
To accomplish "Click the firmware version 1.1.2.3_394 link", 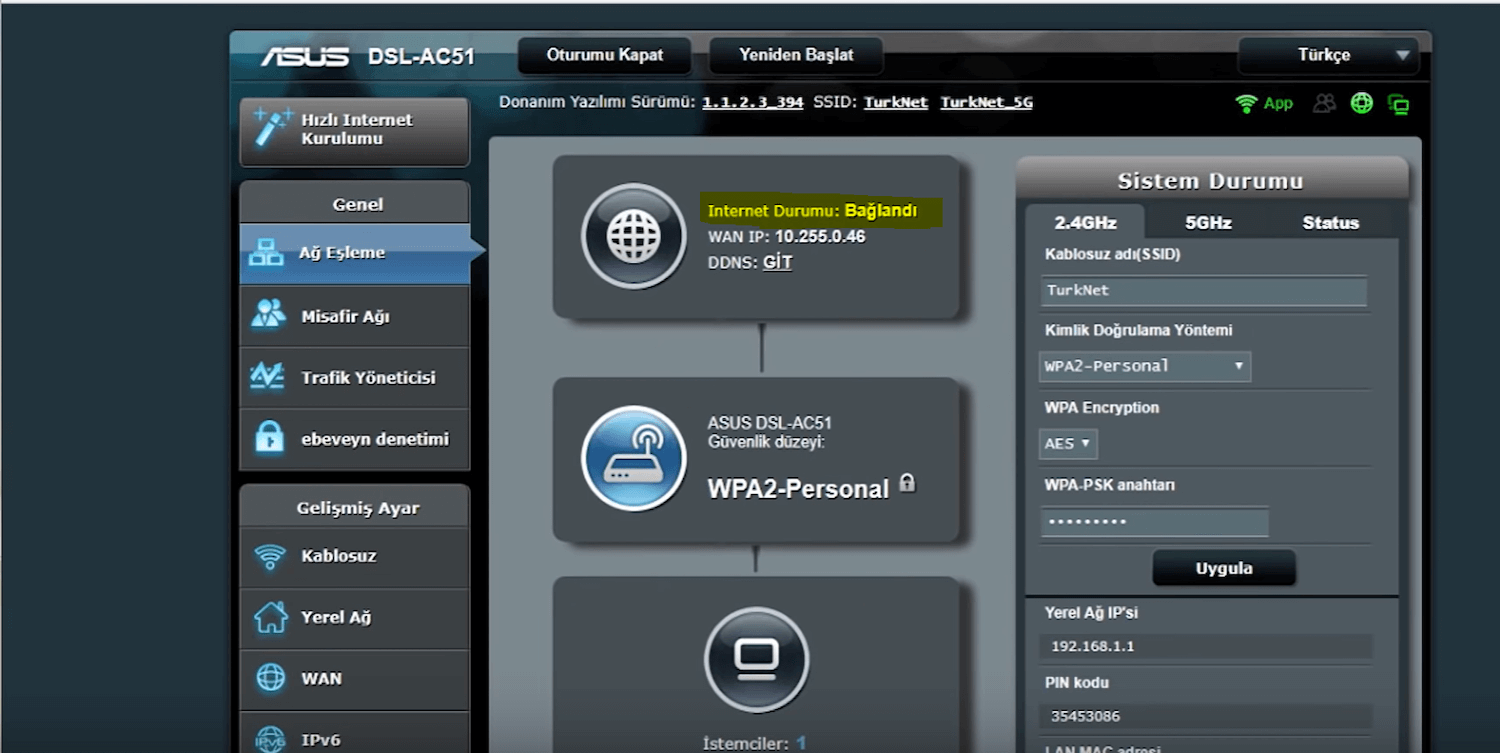I will point(752,102).
